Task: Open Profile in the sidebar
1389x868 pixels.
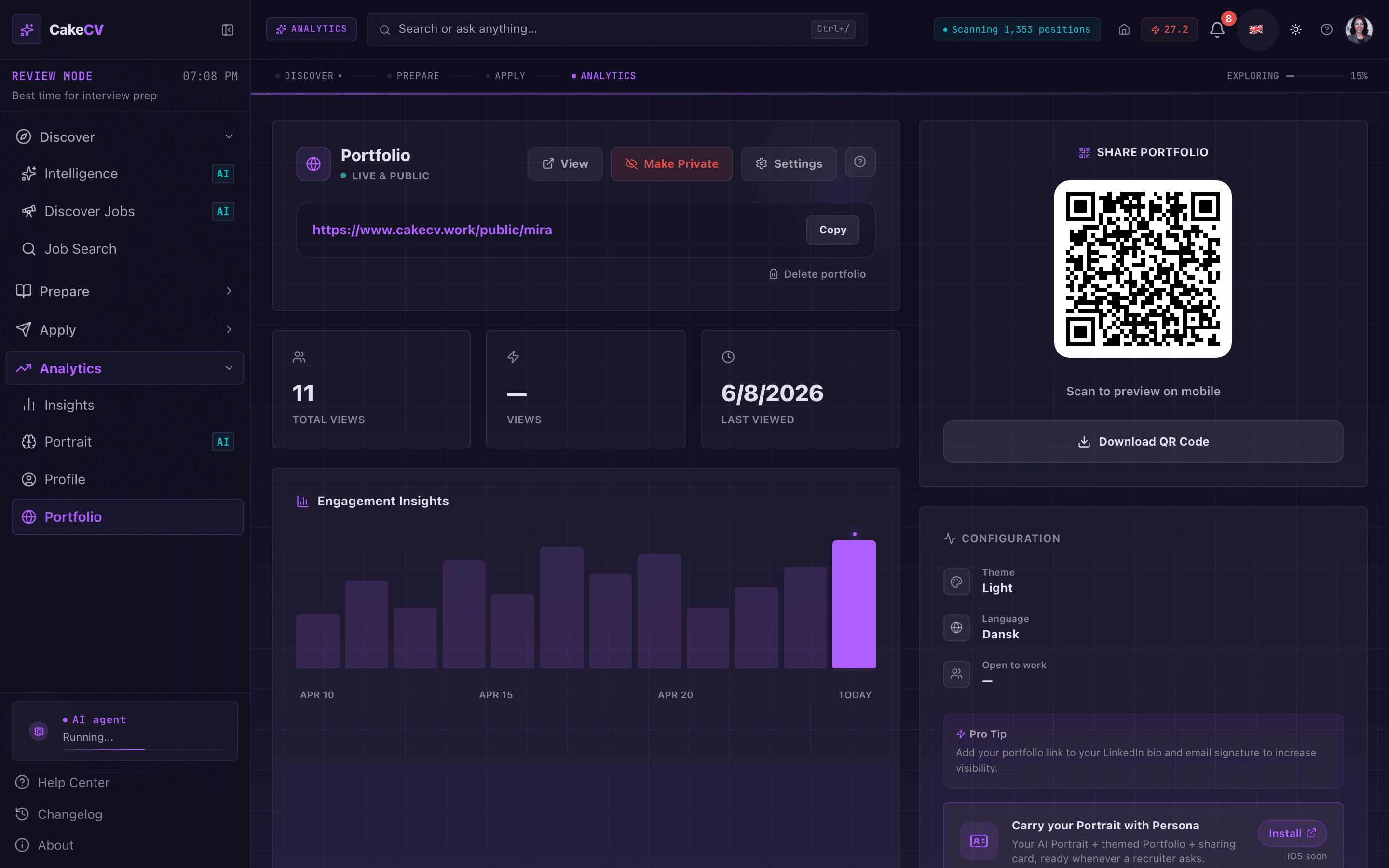Action: [127, 479]
